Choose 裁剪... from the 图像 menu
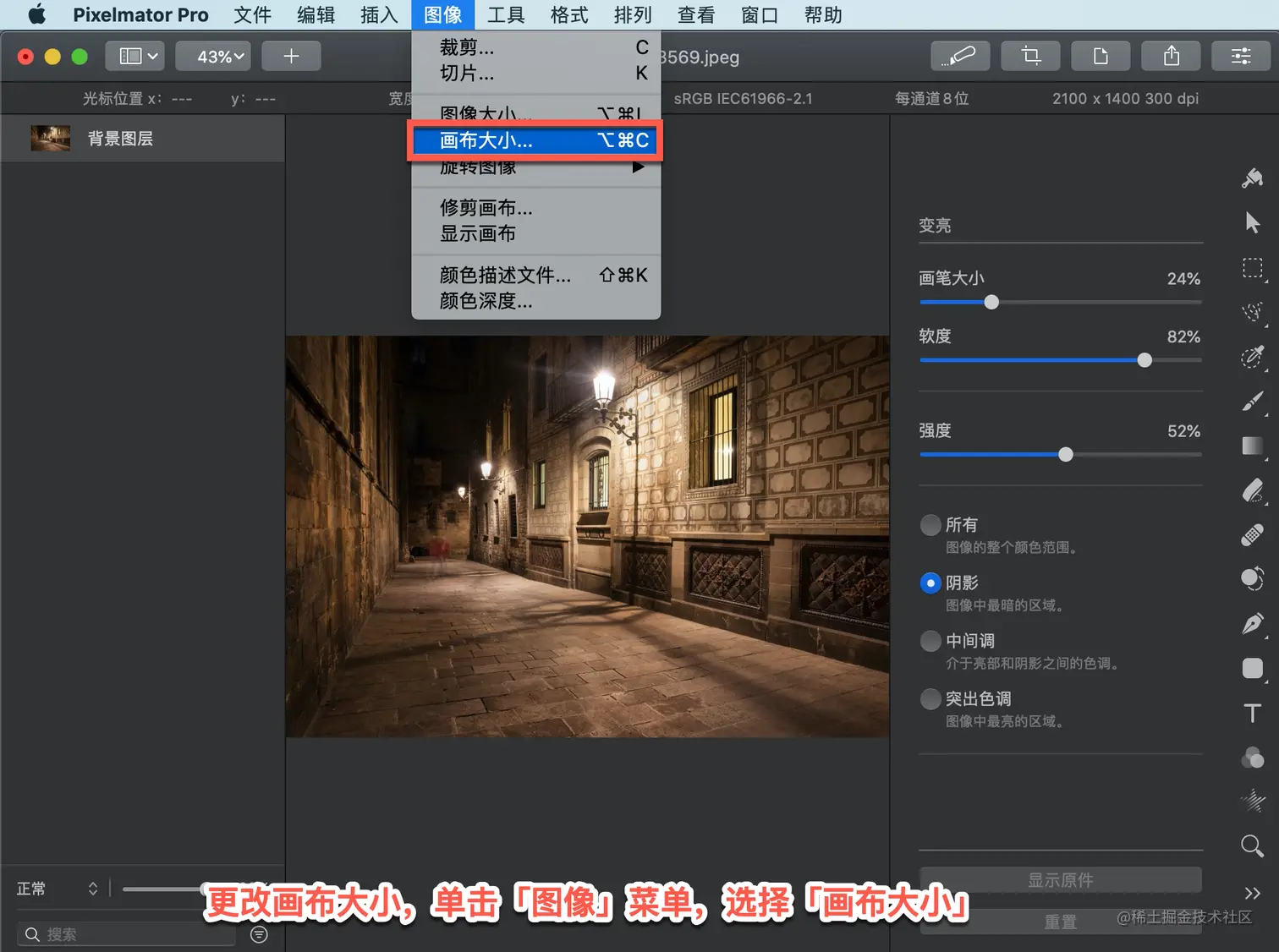 536,47
